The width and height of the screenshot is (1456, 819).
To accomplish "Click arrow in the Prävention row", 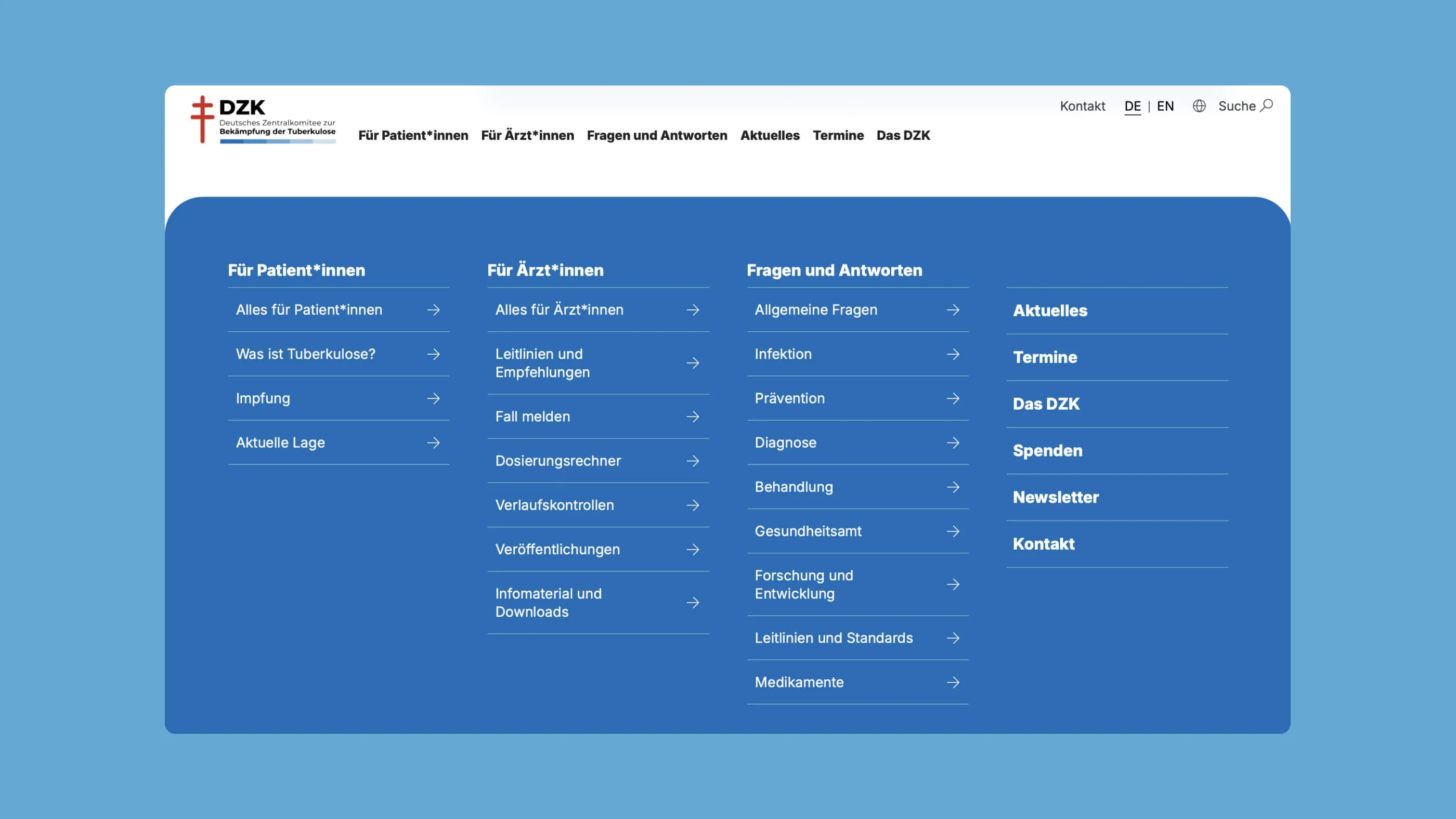I will (x=953, y=398).
